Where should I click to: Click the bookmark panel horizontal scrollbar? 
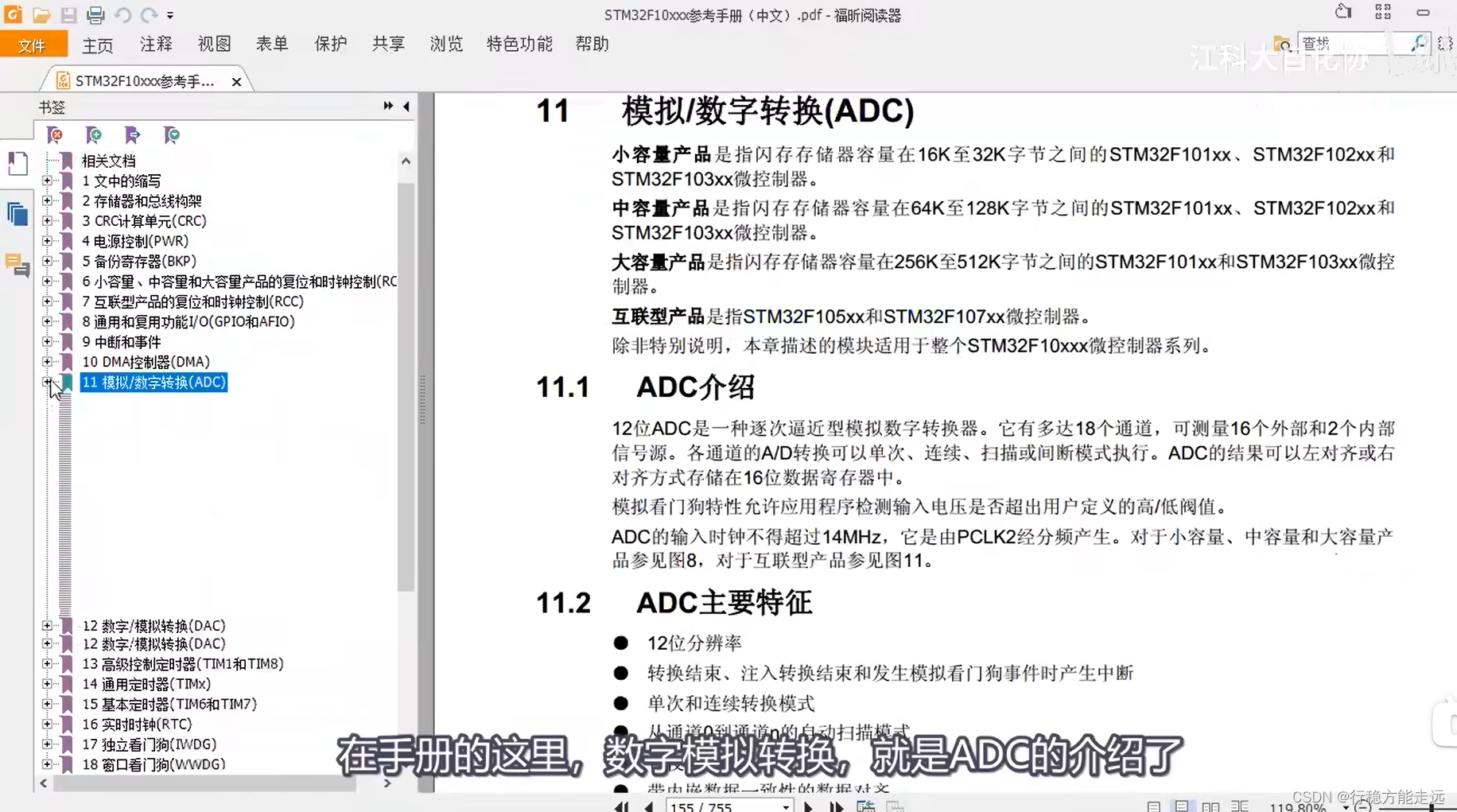[204, 783]
